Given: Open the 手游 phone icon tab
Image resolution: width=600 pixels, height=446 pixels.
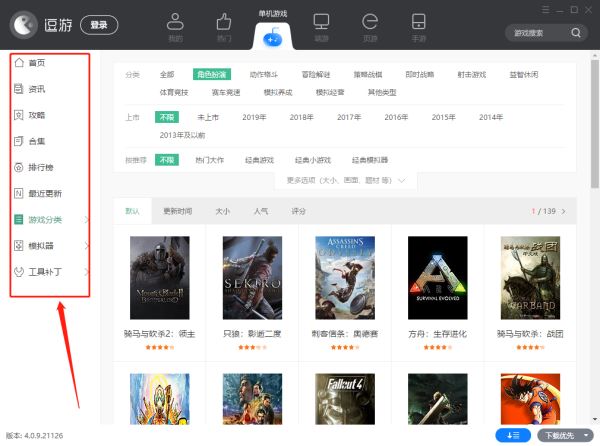Looking at the screenshot, I should coord(418,27).
